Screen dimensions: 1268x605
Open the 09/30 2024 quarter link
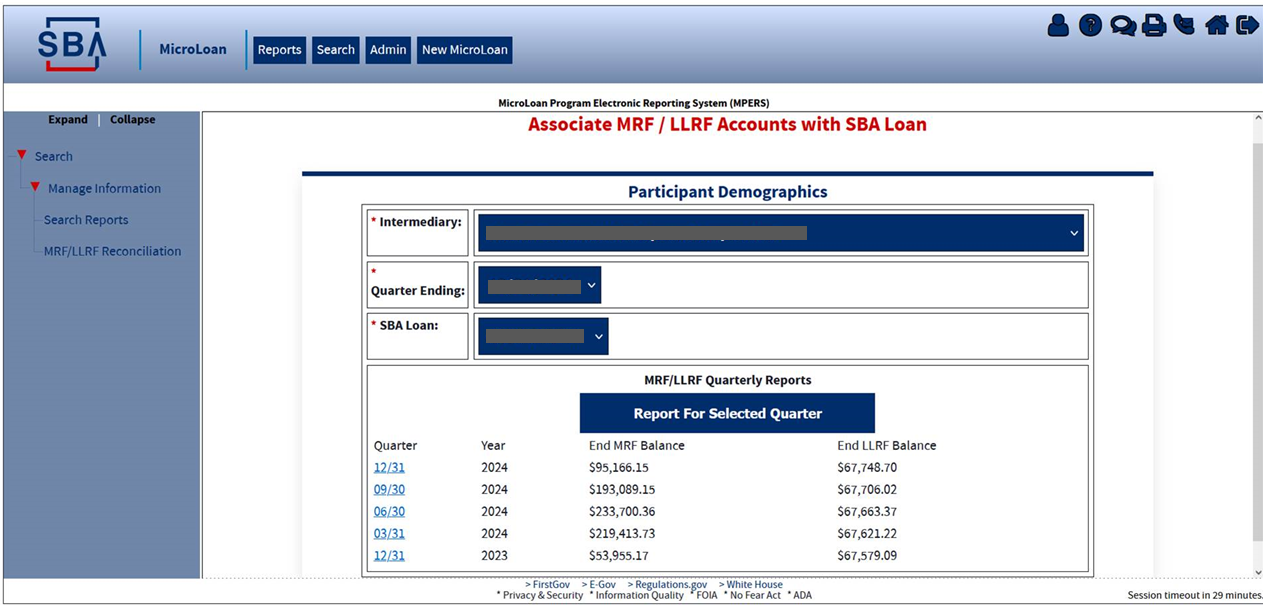pos(389,489)
